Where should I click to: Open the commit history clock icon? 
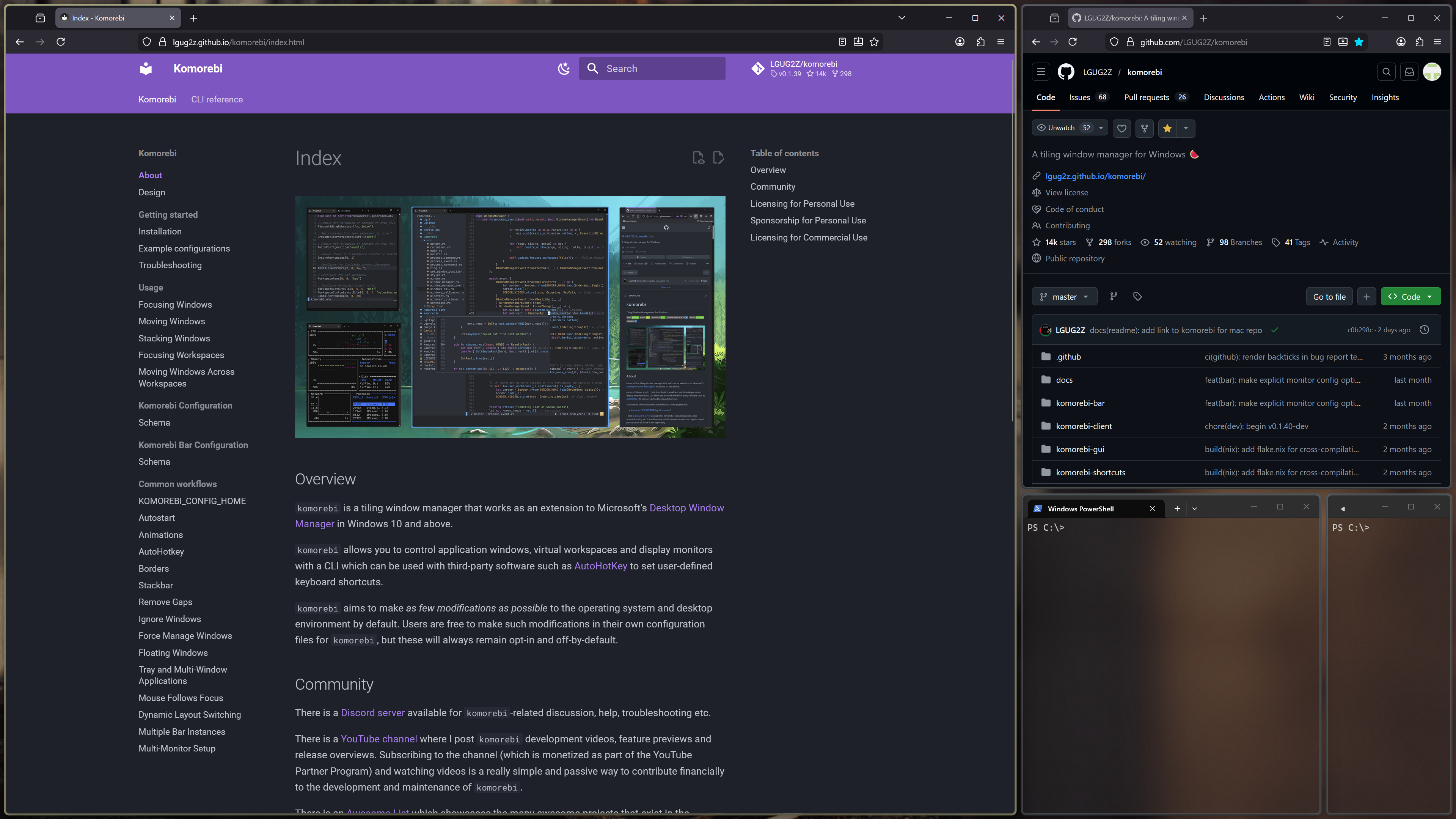(1425, 330)
